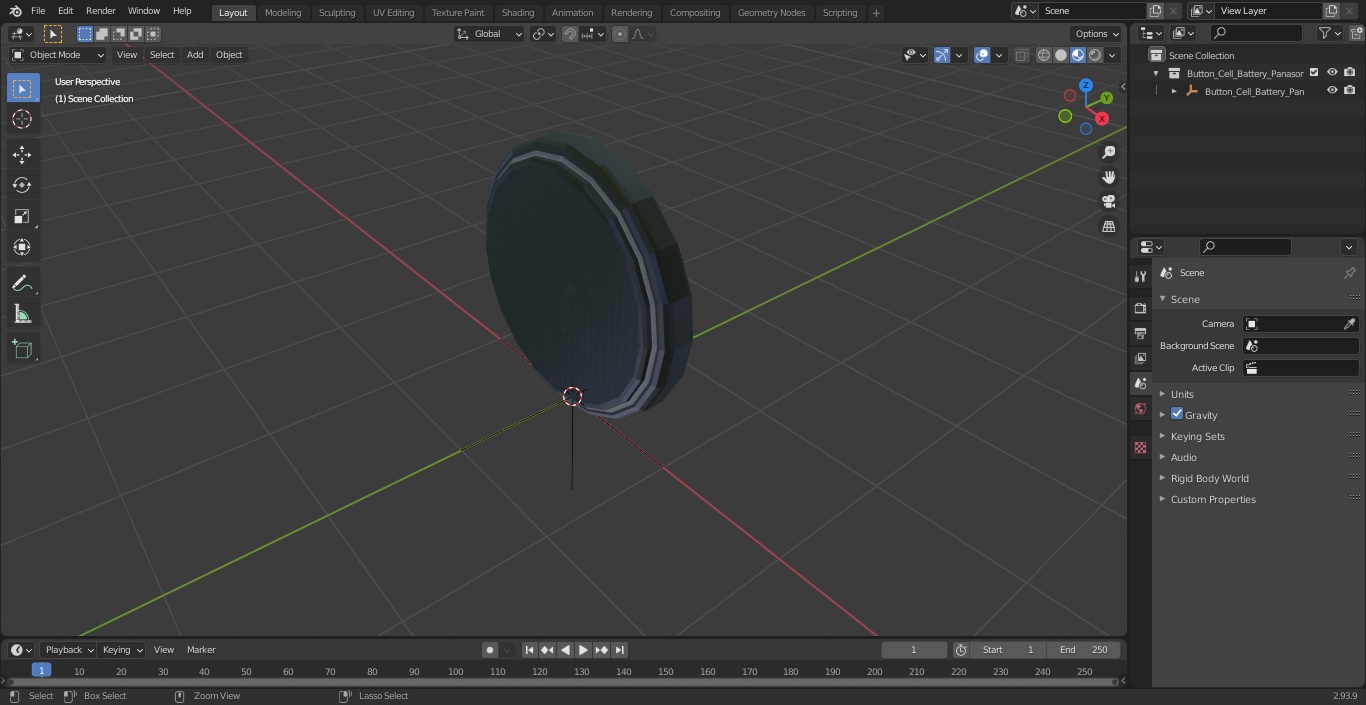Open the View Layer properties tab

click(1140, 358)
